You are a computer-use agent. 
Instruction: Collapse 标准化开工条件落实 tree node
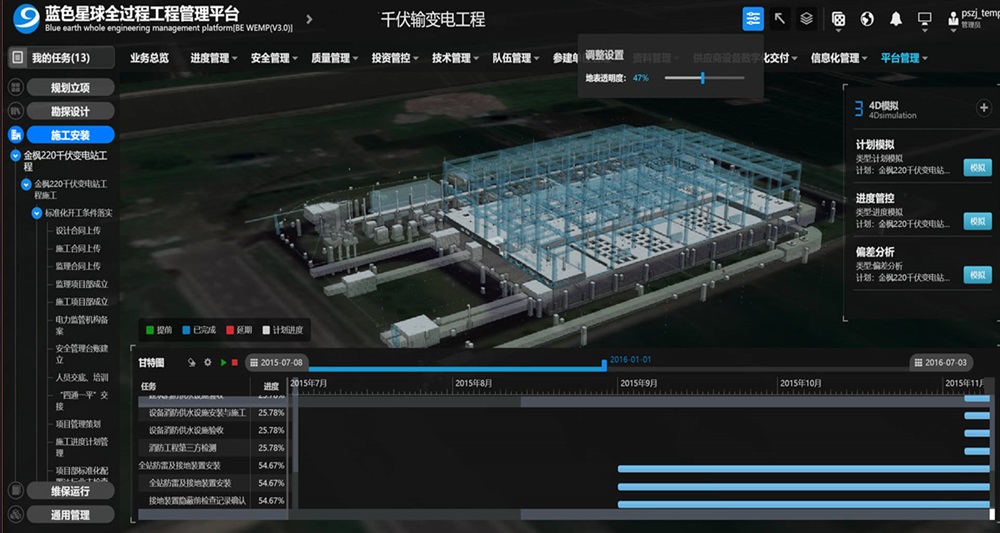coord(36,213)
